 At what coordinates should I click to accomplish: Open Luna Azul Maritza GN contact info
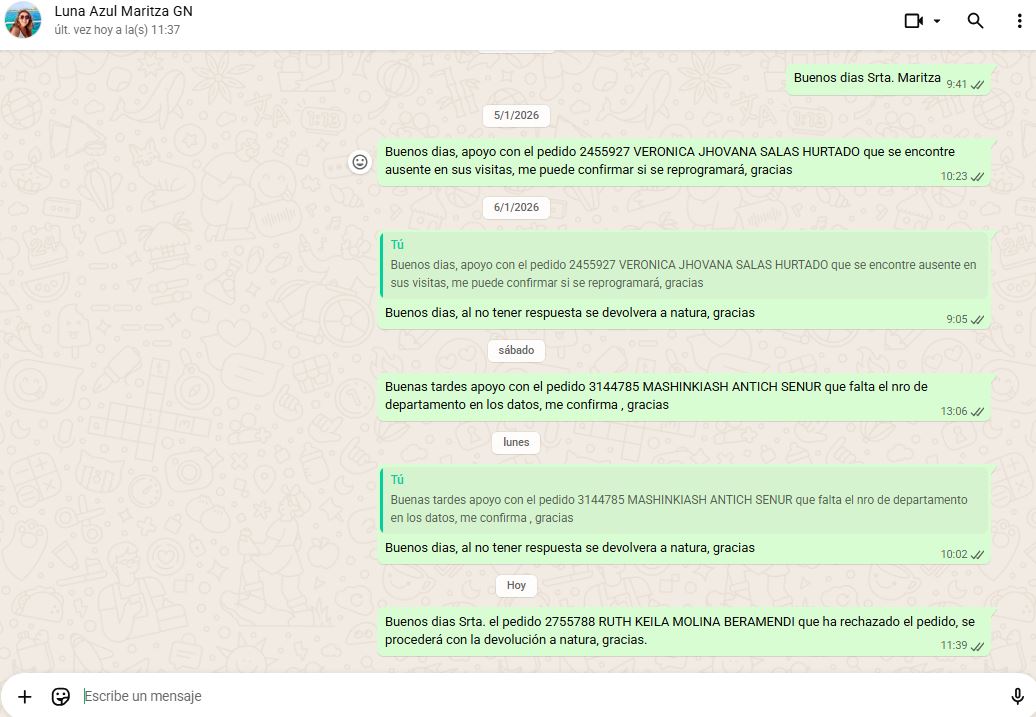pyautogui.click(x=123, y=12)
